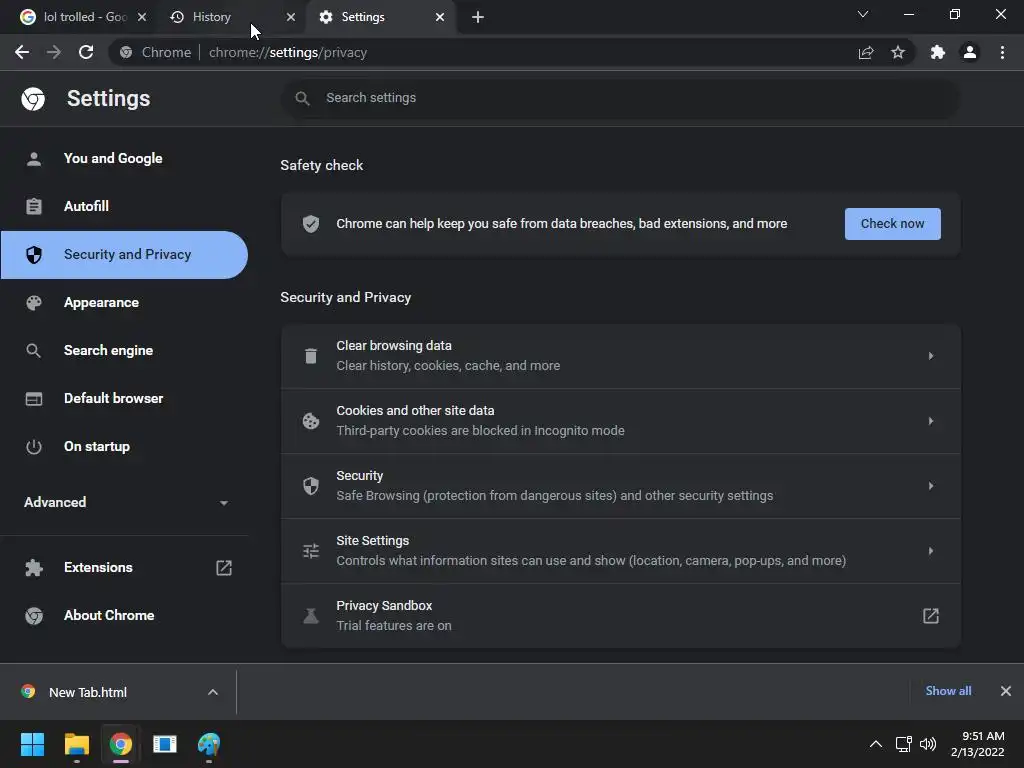The width and height of the screenshot is (1024, 768).
Task: Click the site info icon in address bar
Action: [126, 52]
